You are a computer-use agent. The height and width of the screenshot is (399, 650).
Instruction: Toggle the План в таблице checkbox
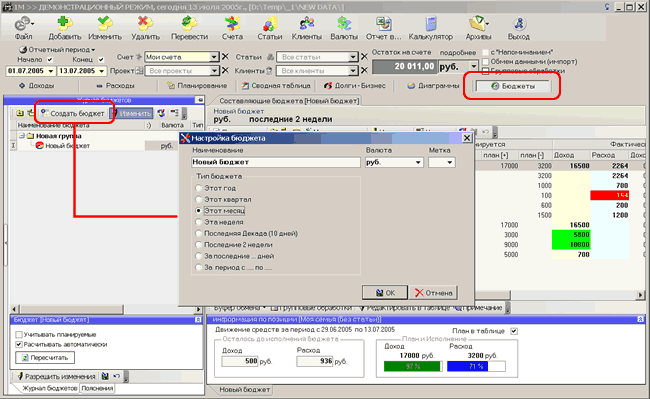point(514,331)
